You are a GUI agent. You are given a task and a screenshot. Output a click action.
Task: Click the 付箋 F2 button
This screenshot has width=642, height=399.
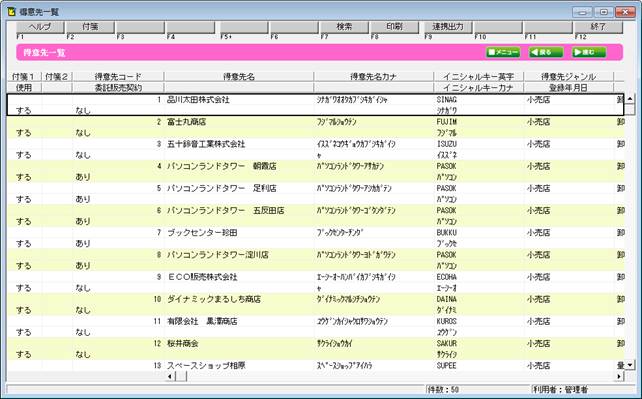90,27
